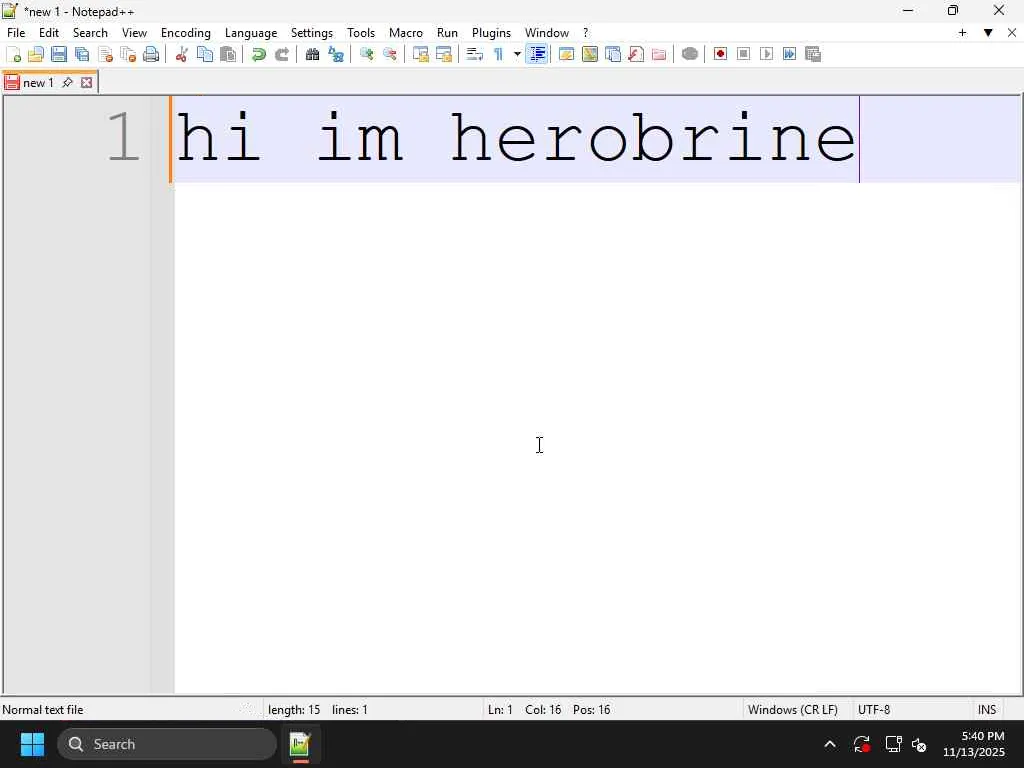Zoom out using the magnifier minus icon
Image resolution: width=1024 pixels, height=768 pixels.
click(390, 54)
